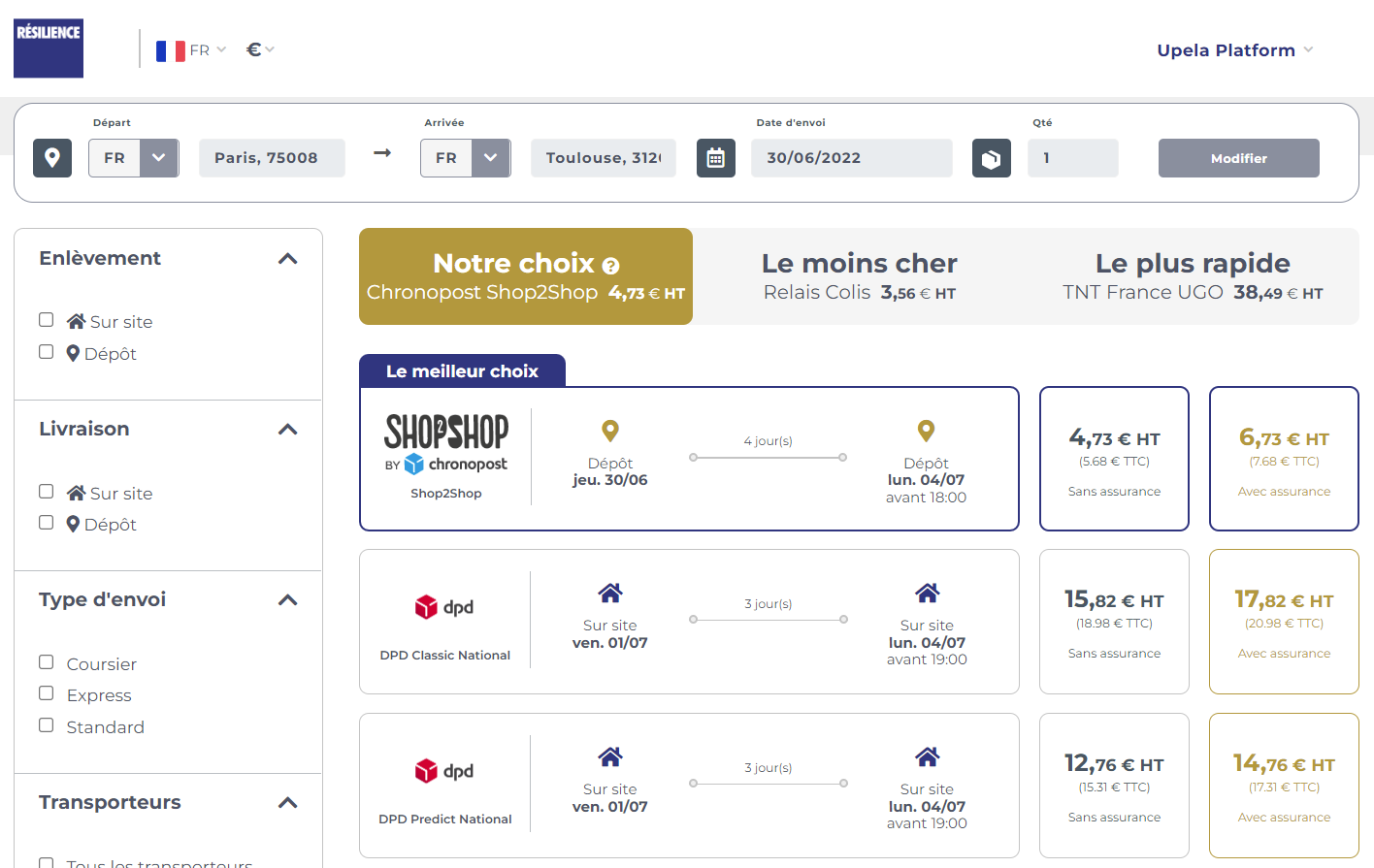
Task: Click the DPD Predict pickup house icon
Action: (610, 756)
